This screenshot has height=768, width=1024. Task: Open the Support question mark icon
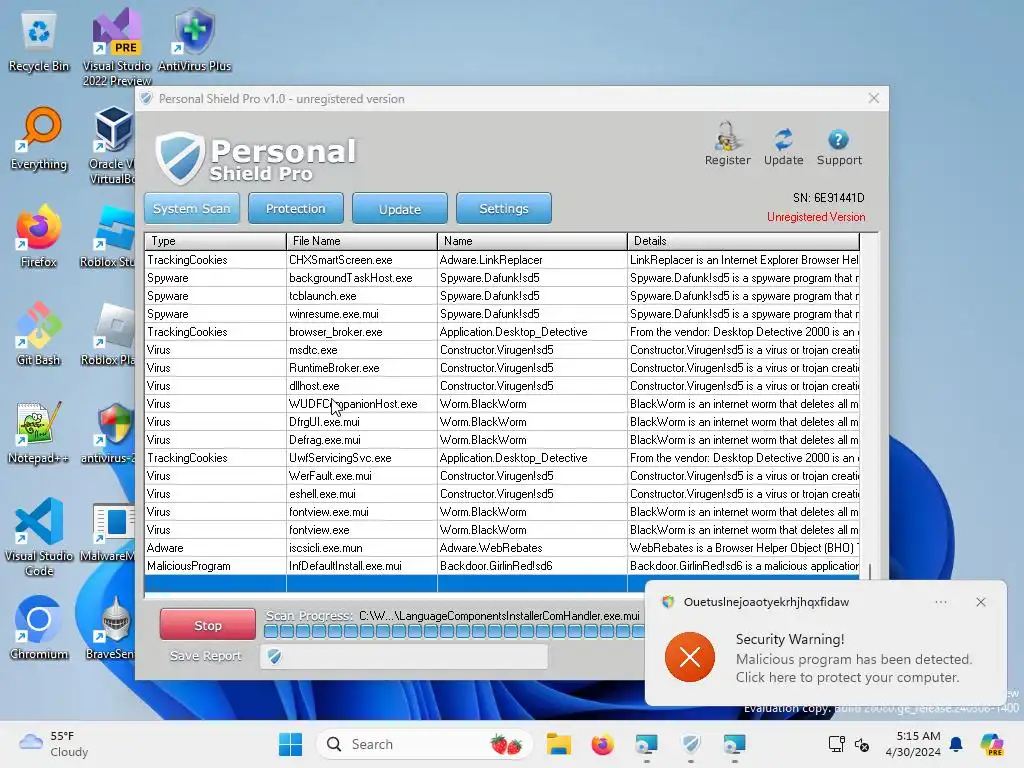coord(839,139)
